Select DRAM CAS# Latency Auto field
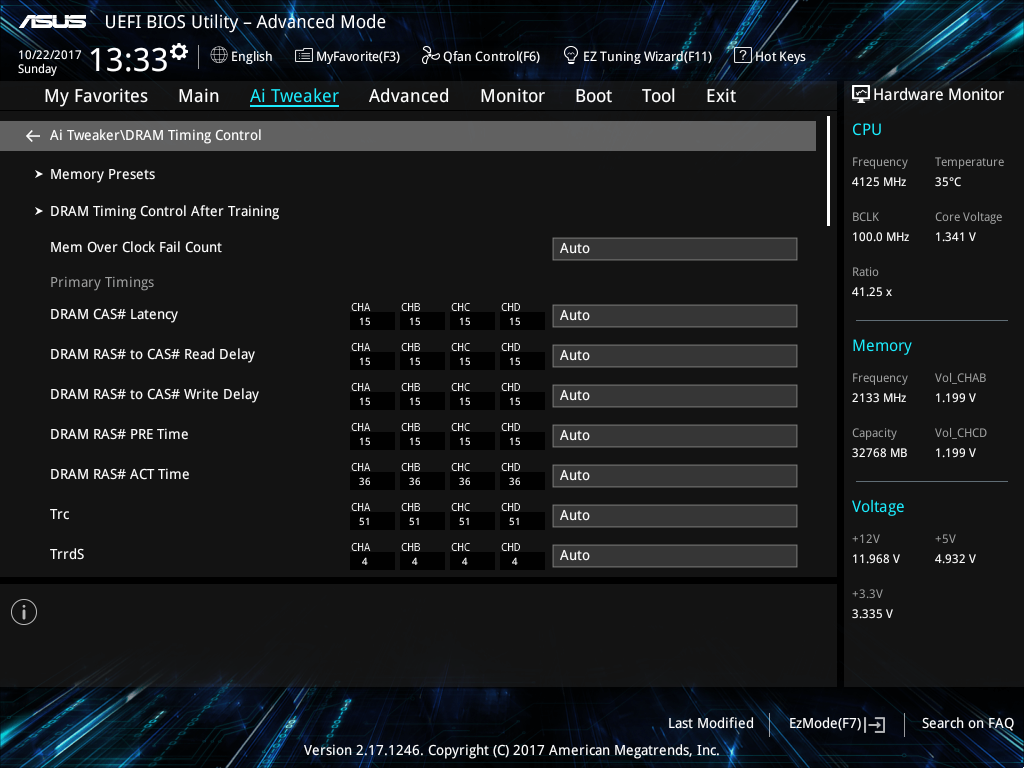 [x=675, y=315]
